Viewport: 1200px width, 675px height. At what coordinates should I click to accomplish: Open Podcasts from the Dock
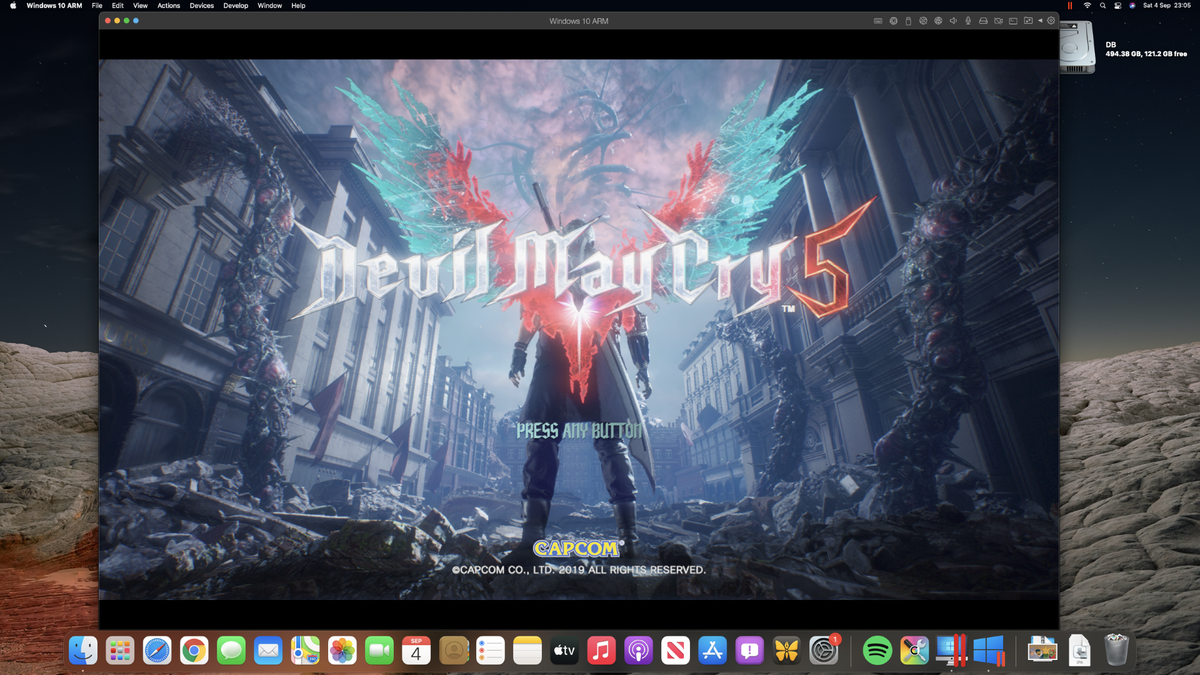pyautogui.click(x=638, y=651)
